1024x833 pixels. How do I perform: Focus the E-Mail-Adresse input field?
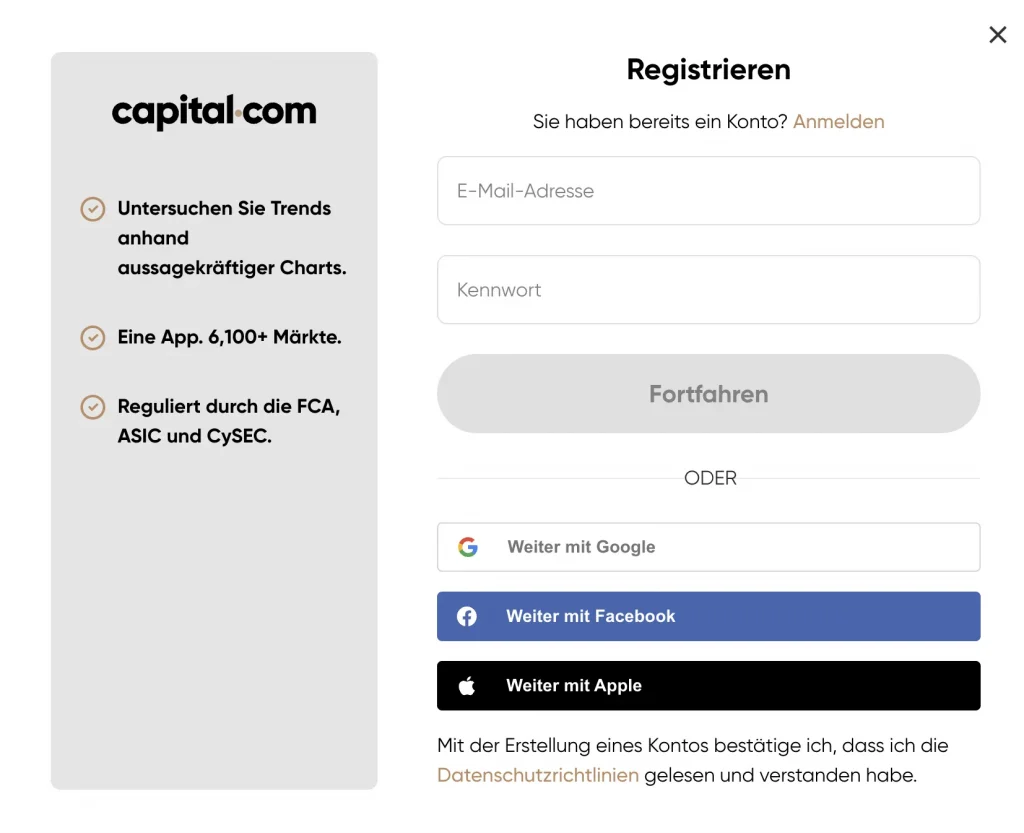(708, 191)
